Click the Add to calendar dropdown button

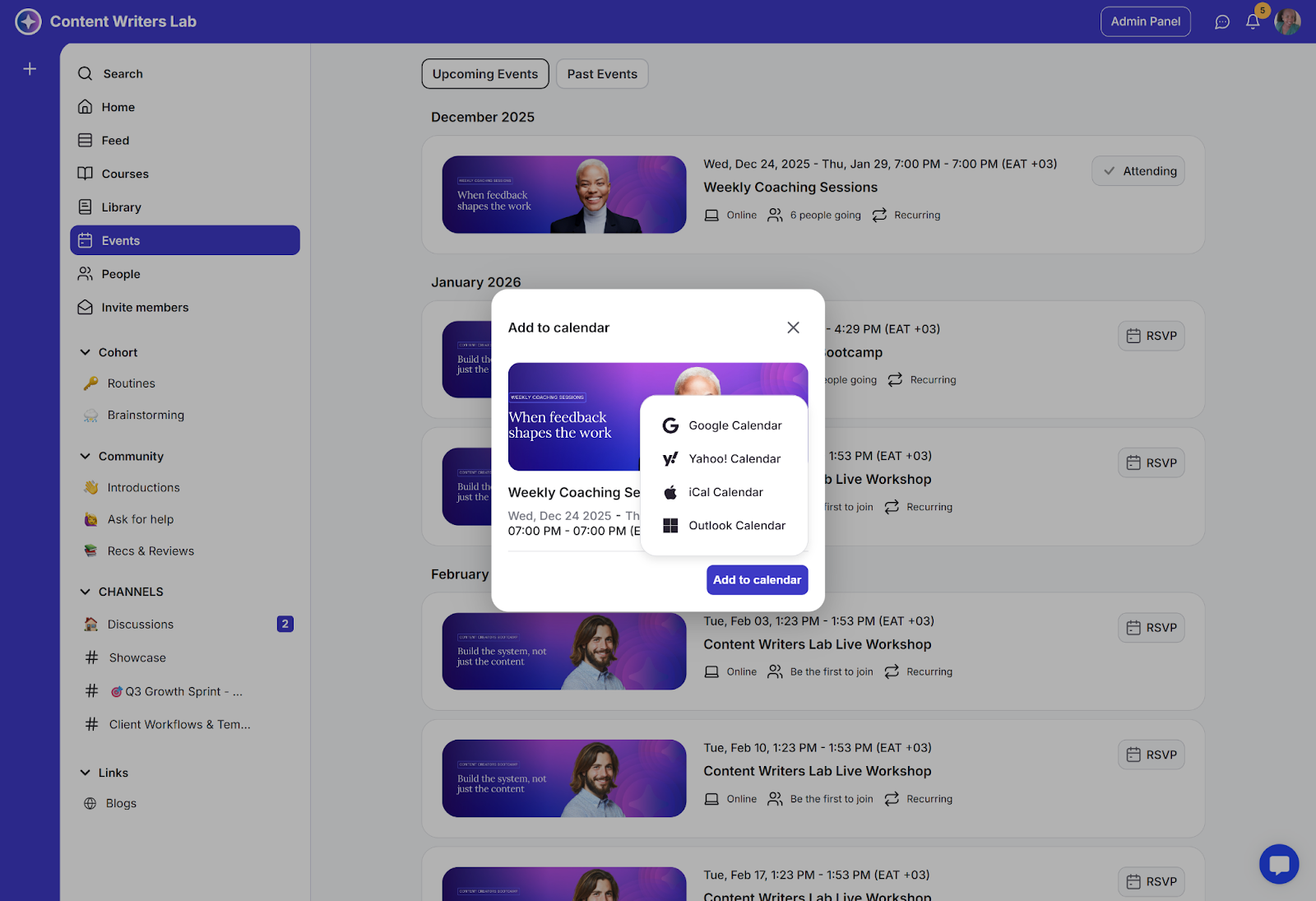757,580
